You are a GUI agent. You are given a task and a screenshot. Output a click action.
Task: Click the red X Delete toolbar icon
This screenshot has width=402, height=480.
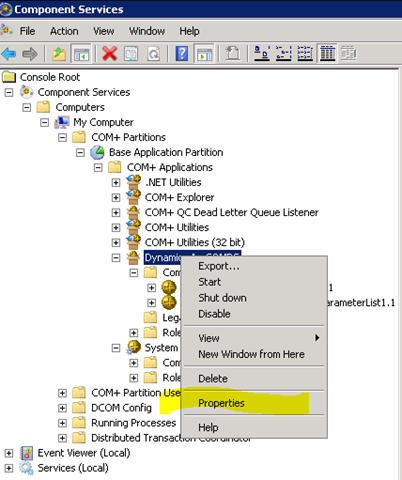[x=109, y=53]
